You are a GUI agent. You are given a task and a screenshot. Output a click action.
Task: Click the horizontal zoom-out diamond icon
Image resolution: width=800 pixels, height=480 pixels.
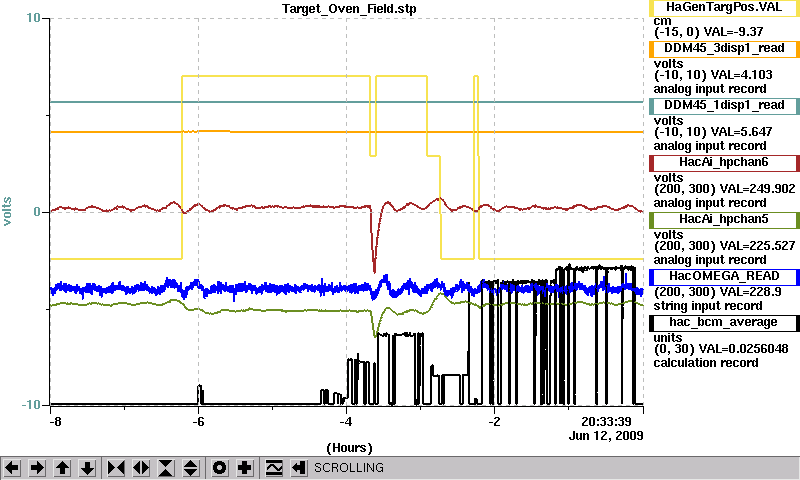coord(141,467)
